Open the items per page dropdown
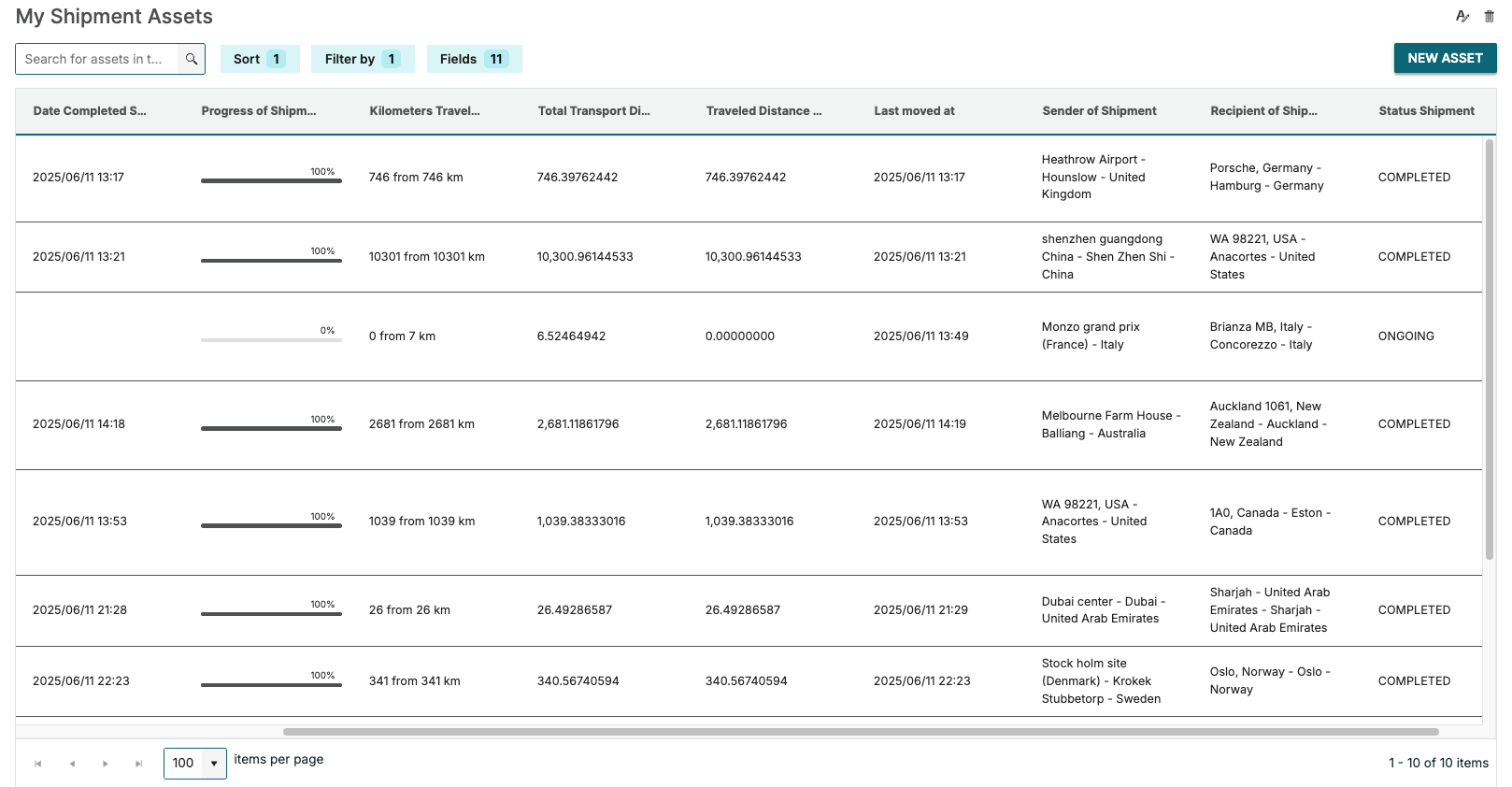Viewport: 1512px width, 787px height. [195, 763]
